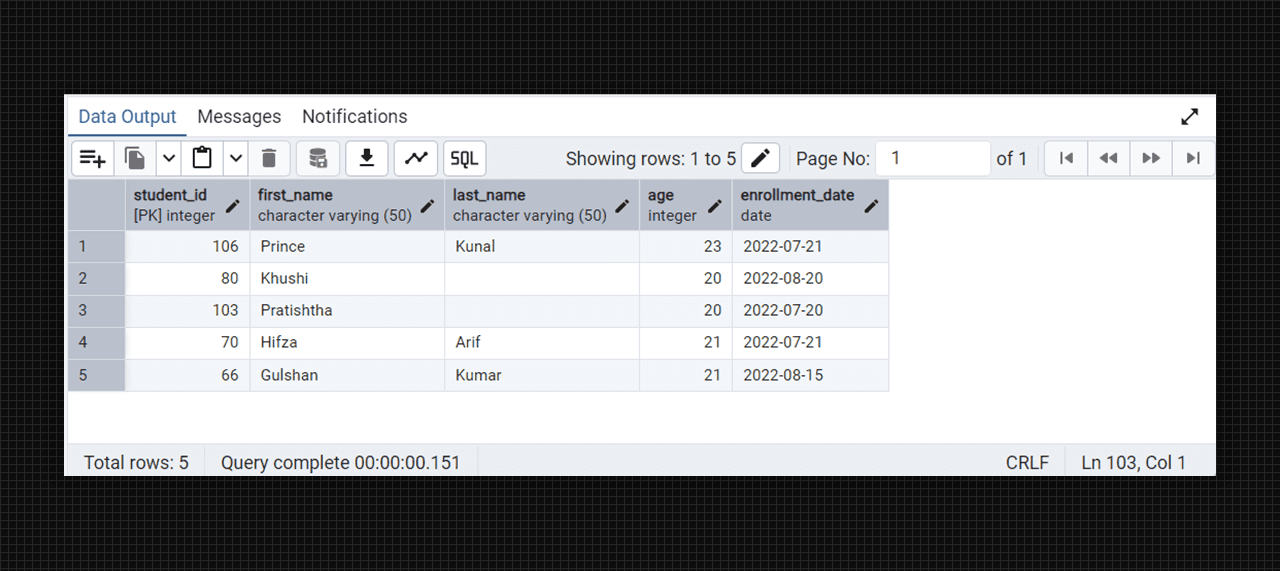Click the Paste clipboard icon
This screenshot has height=571, width=1280.
[202, 158]
